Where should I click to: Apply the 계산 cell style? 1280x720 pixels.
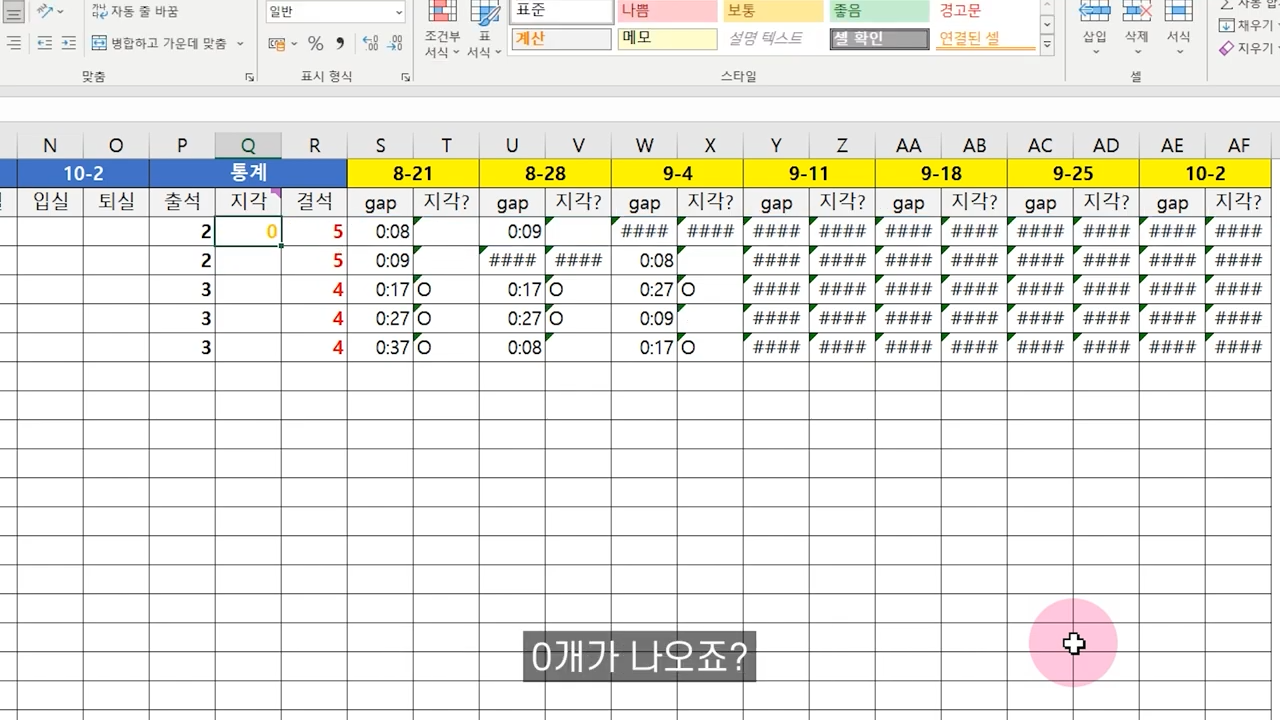561,39
